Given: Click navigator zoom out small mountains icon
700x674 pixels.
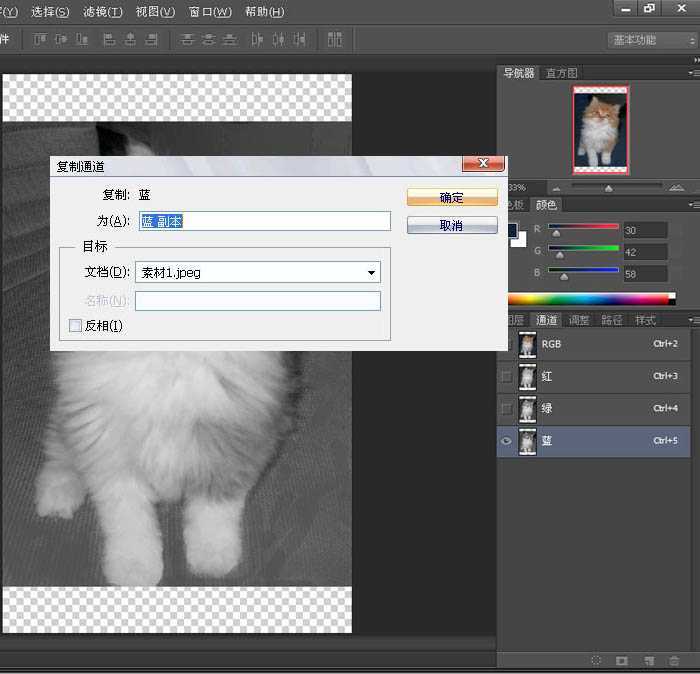Looking at the screenshot, I should [x=557, y=187].
